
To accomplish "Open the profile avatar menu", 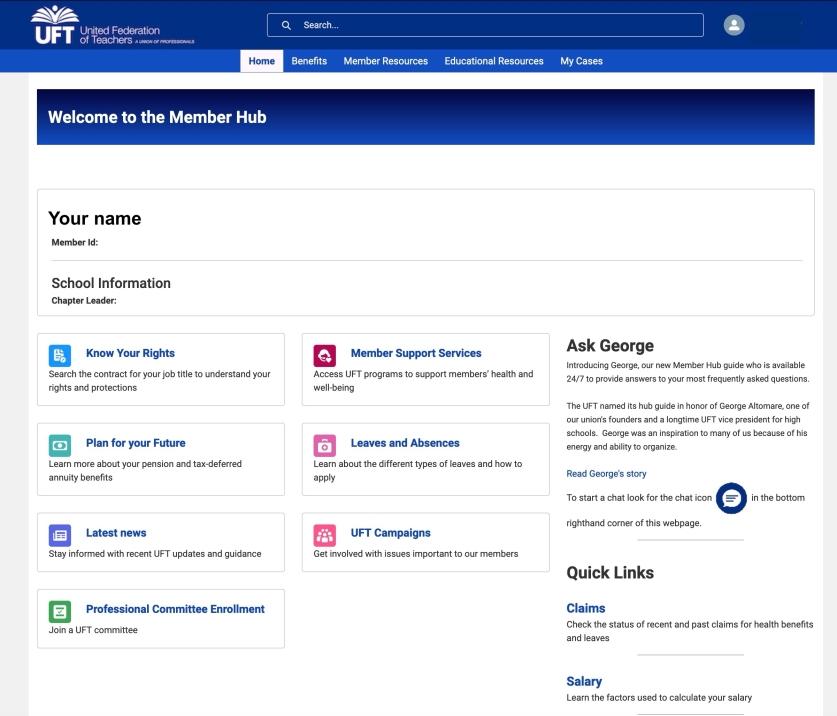I will pos(733,23).
